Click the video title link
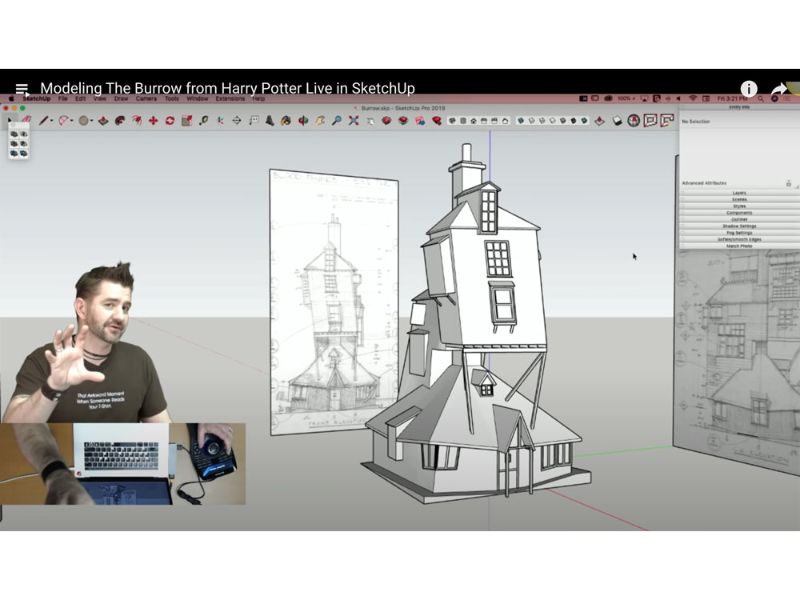 click(227, 88)
